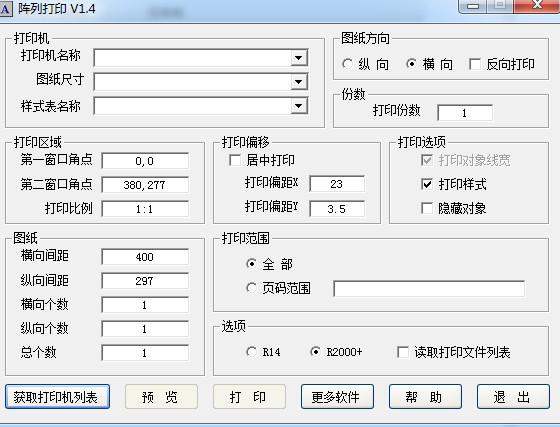Enable the 居中打印 checkbox
Screen dimensions: 560x427
pos(235,160)
